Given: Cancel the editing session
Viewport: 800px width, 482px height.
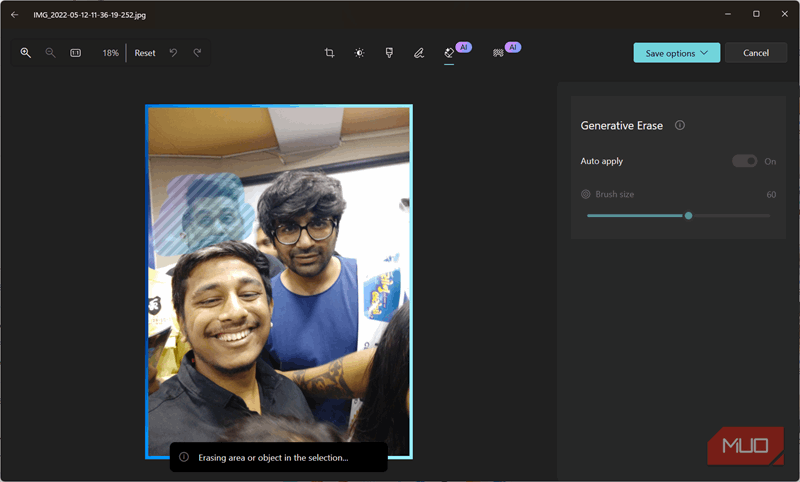Looking at the screenshot, I should (756, 53).
